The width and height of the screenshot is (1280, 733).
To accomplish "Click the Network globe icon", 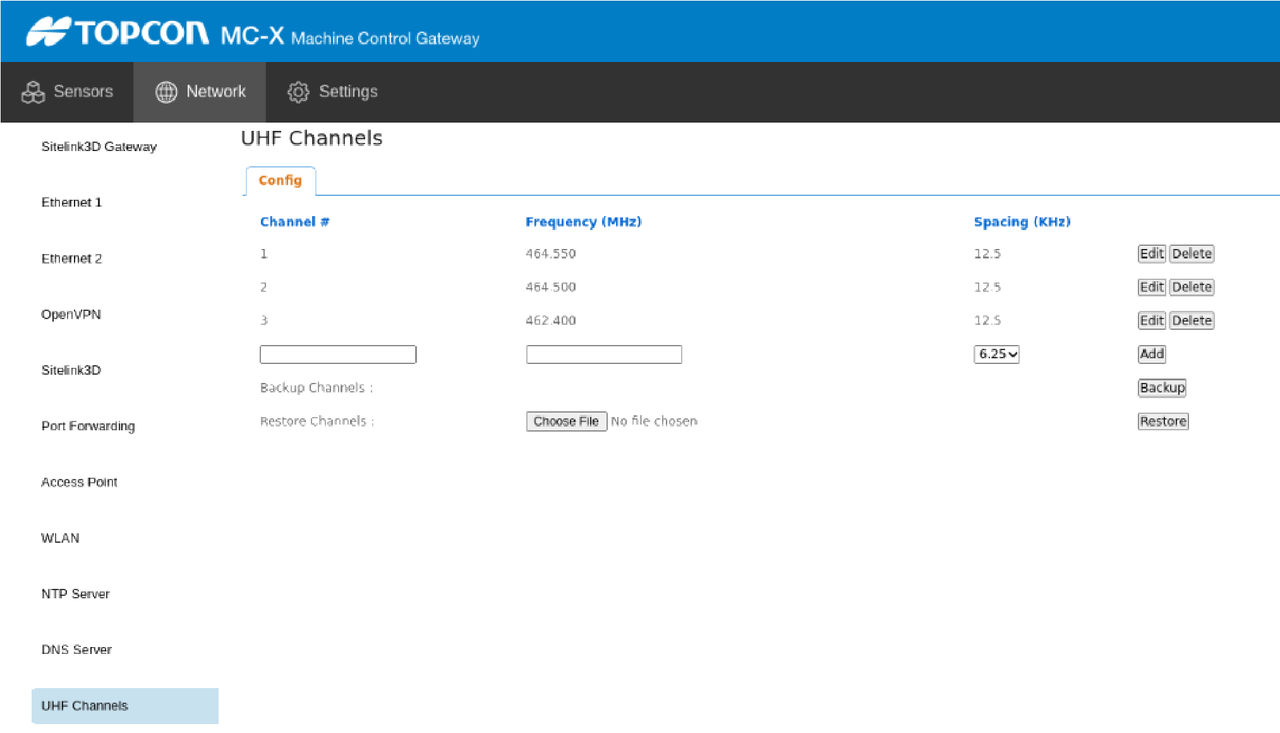I will [x=166, y=92].
